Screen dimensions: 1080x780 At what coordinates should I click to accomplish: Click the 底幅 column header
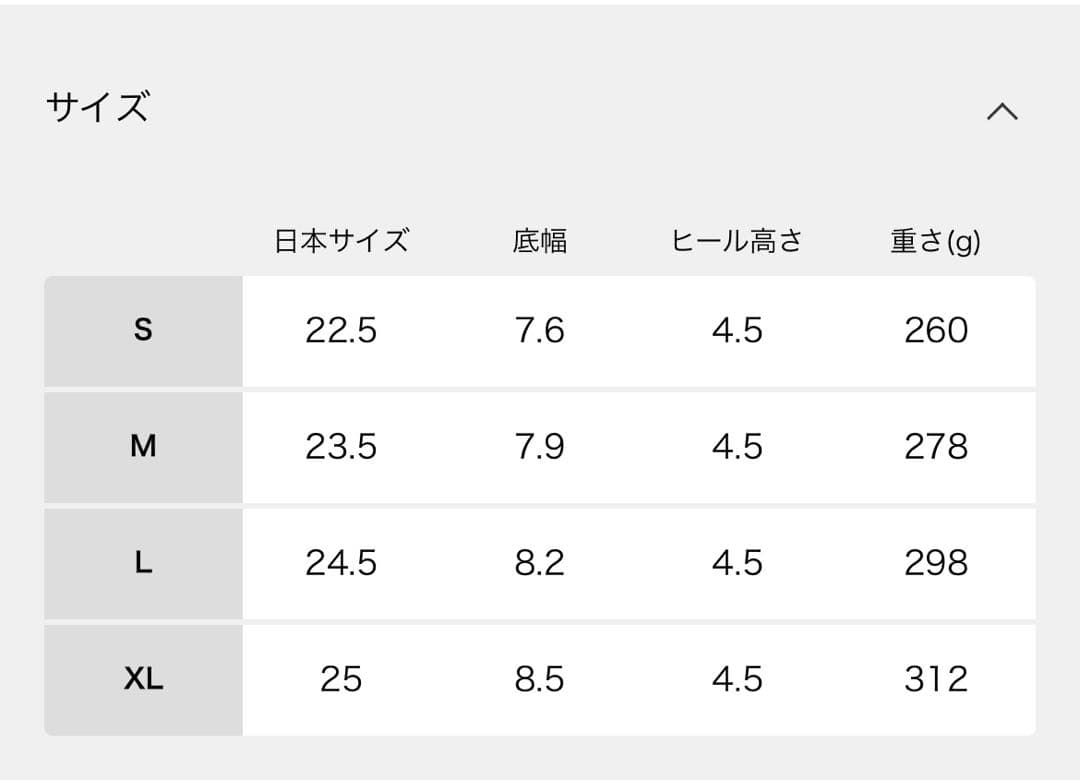[541, 240]
